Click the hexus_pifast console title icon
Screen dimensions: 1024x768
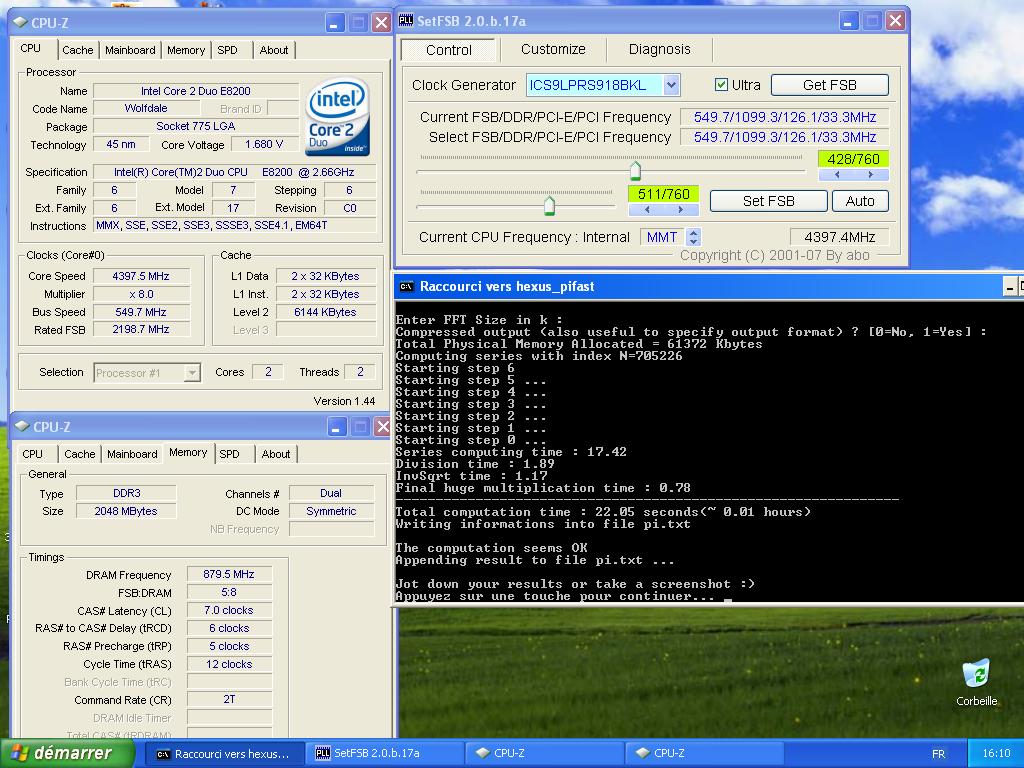pos(406,286)
